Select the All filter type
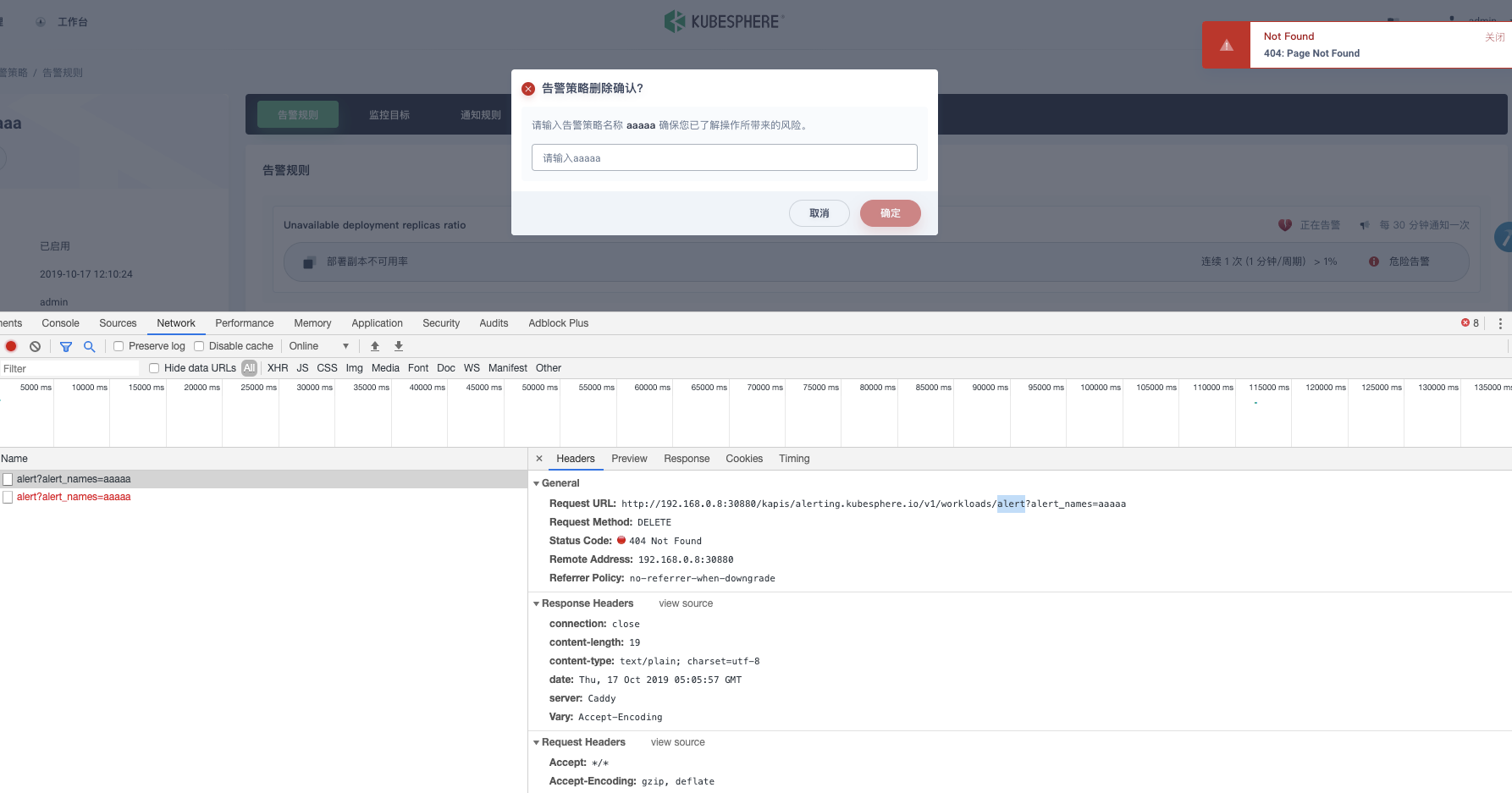This screenshot has width=1512, height=793. point(249,368)
